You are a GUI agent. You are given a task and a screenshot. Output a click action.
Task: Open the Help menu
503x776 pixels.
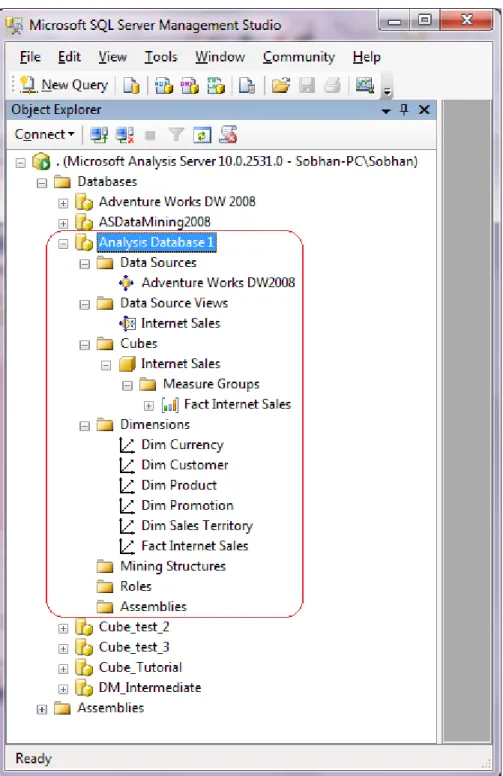367,57
